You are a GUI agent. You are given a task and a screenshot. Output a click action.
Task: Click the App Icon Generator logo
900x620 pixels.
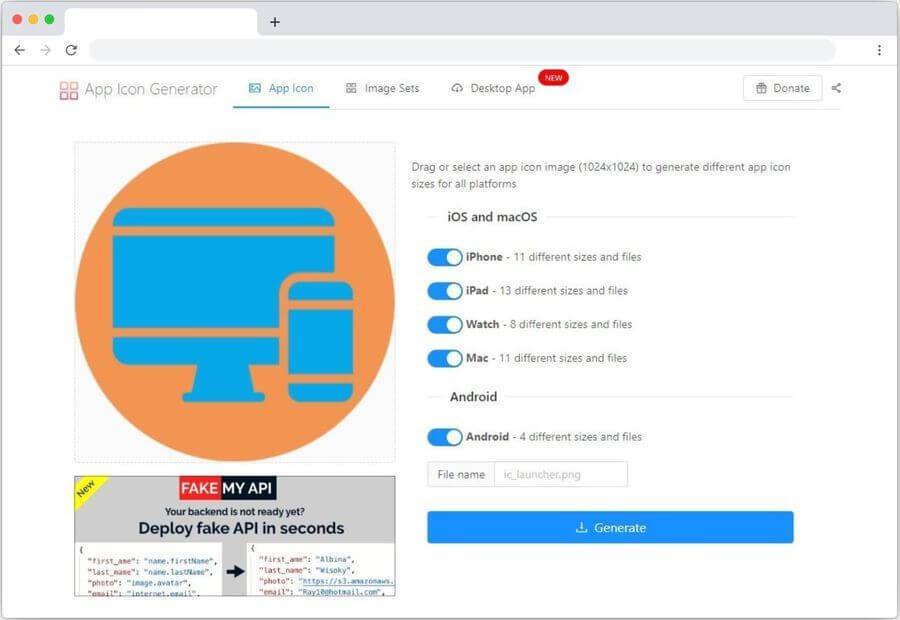coord(138,90)
